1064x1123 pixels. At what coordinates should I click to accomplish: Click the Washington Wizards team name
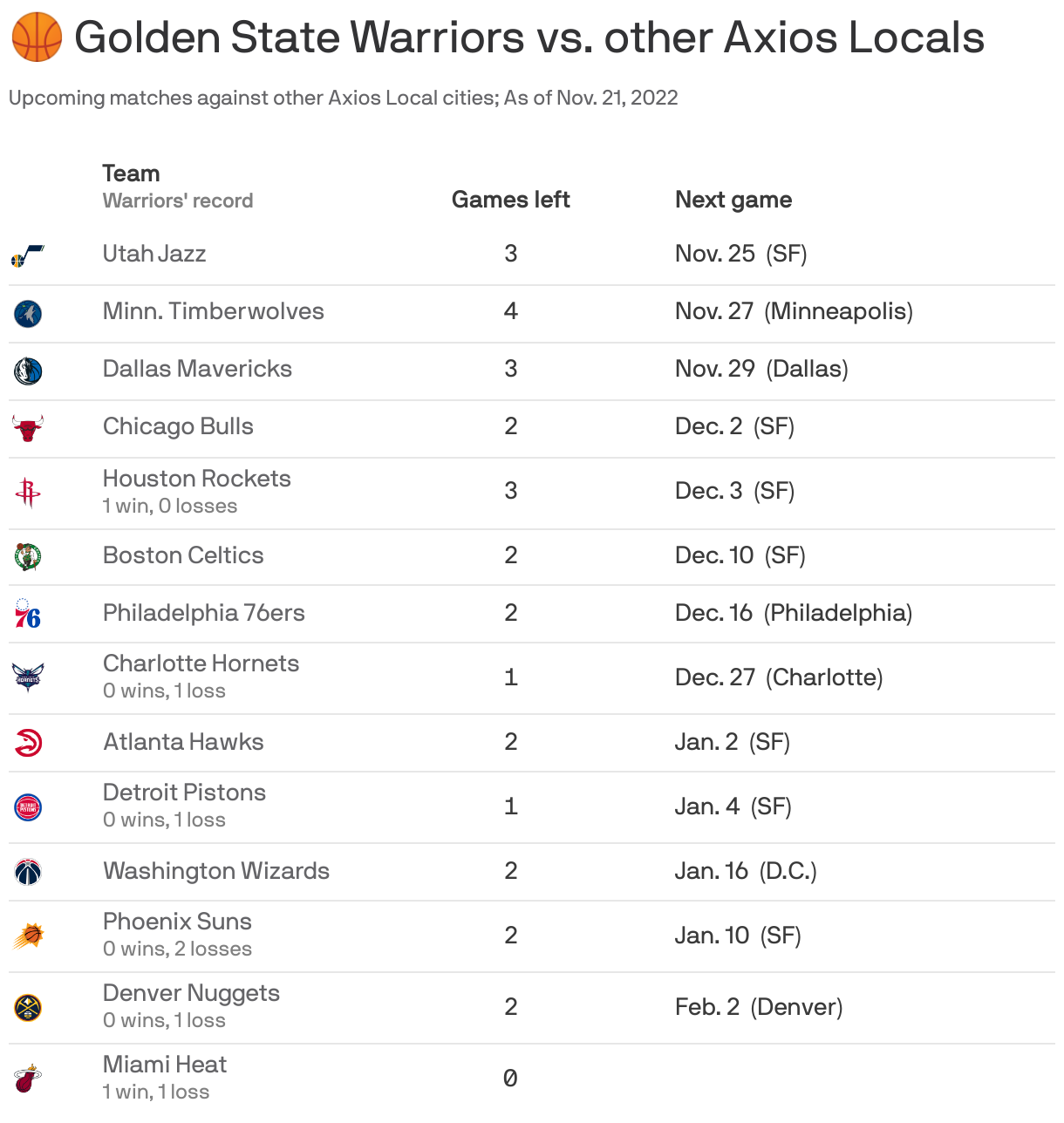click(x=216, y=871)
